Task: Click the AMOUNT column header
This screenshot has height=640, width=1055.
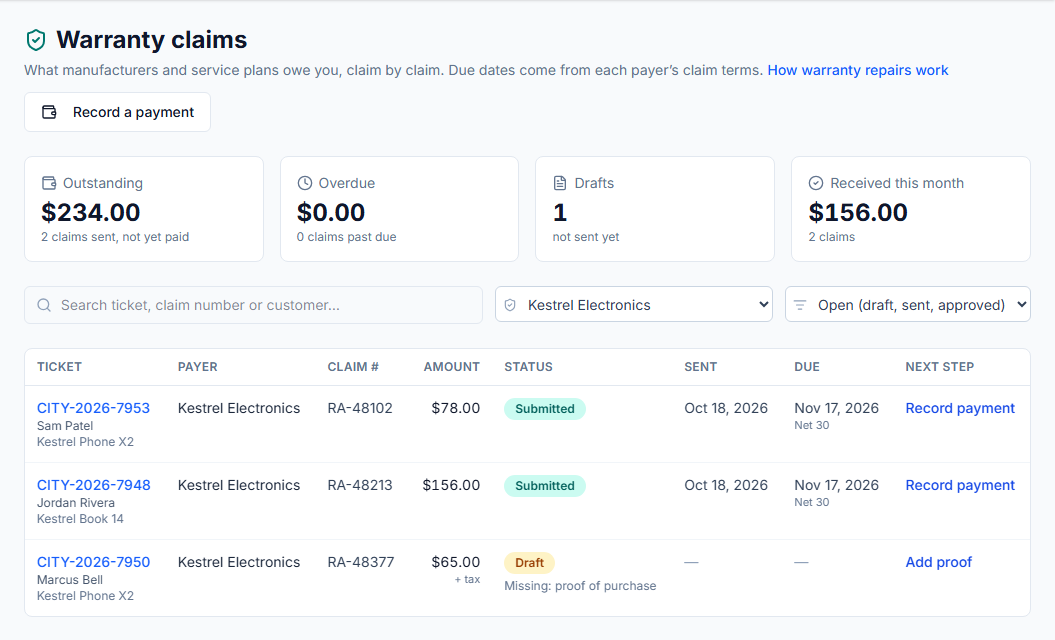Action: [451, 367]
